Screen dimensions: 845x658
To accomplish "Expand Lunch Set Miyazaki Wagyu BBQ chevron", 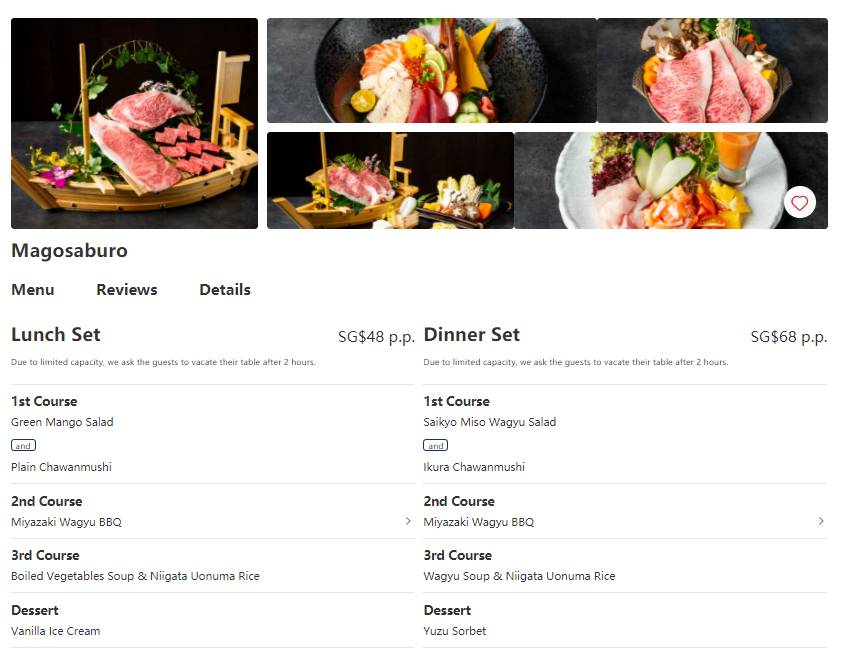I will [x=408, y=521].
